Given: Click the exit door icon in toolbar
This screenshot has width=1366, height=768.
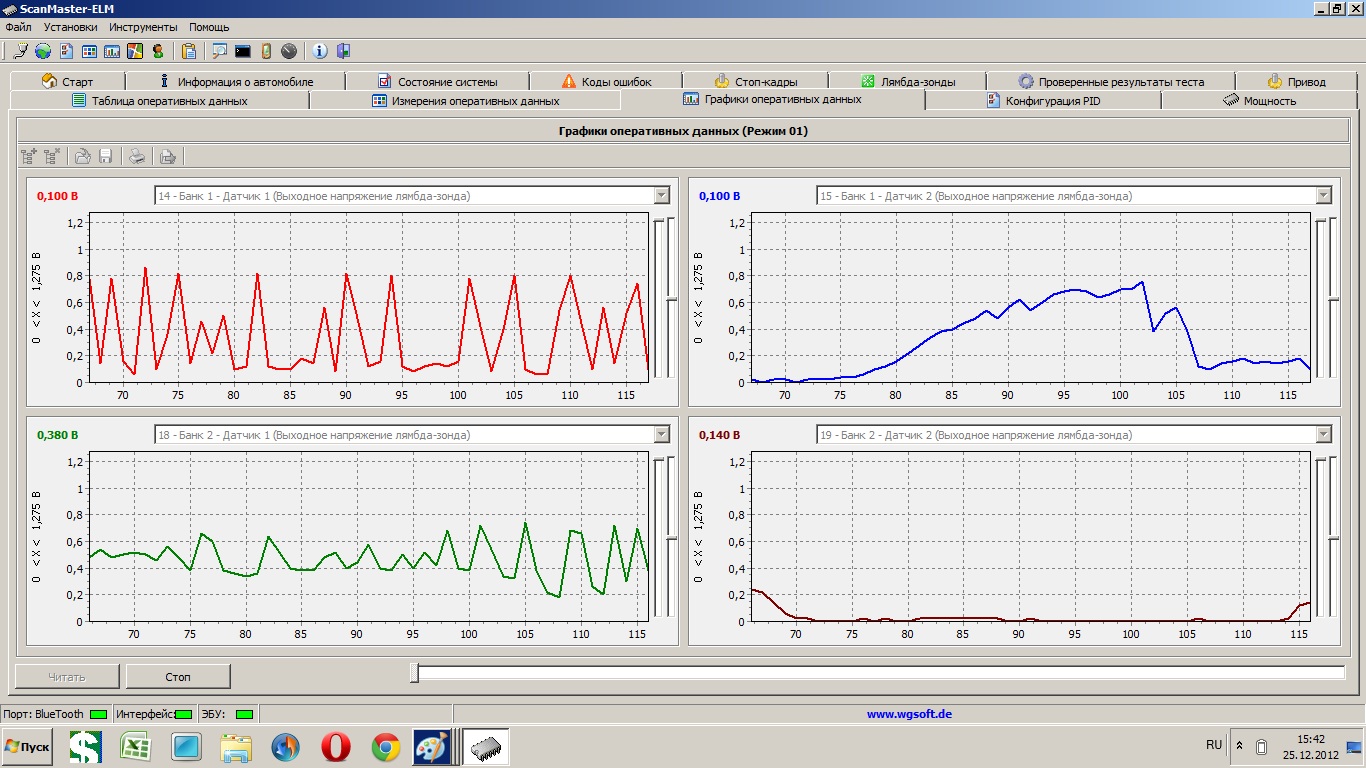Looking at the screenshot, I should [x=343, y=51].
